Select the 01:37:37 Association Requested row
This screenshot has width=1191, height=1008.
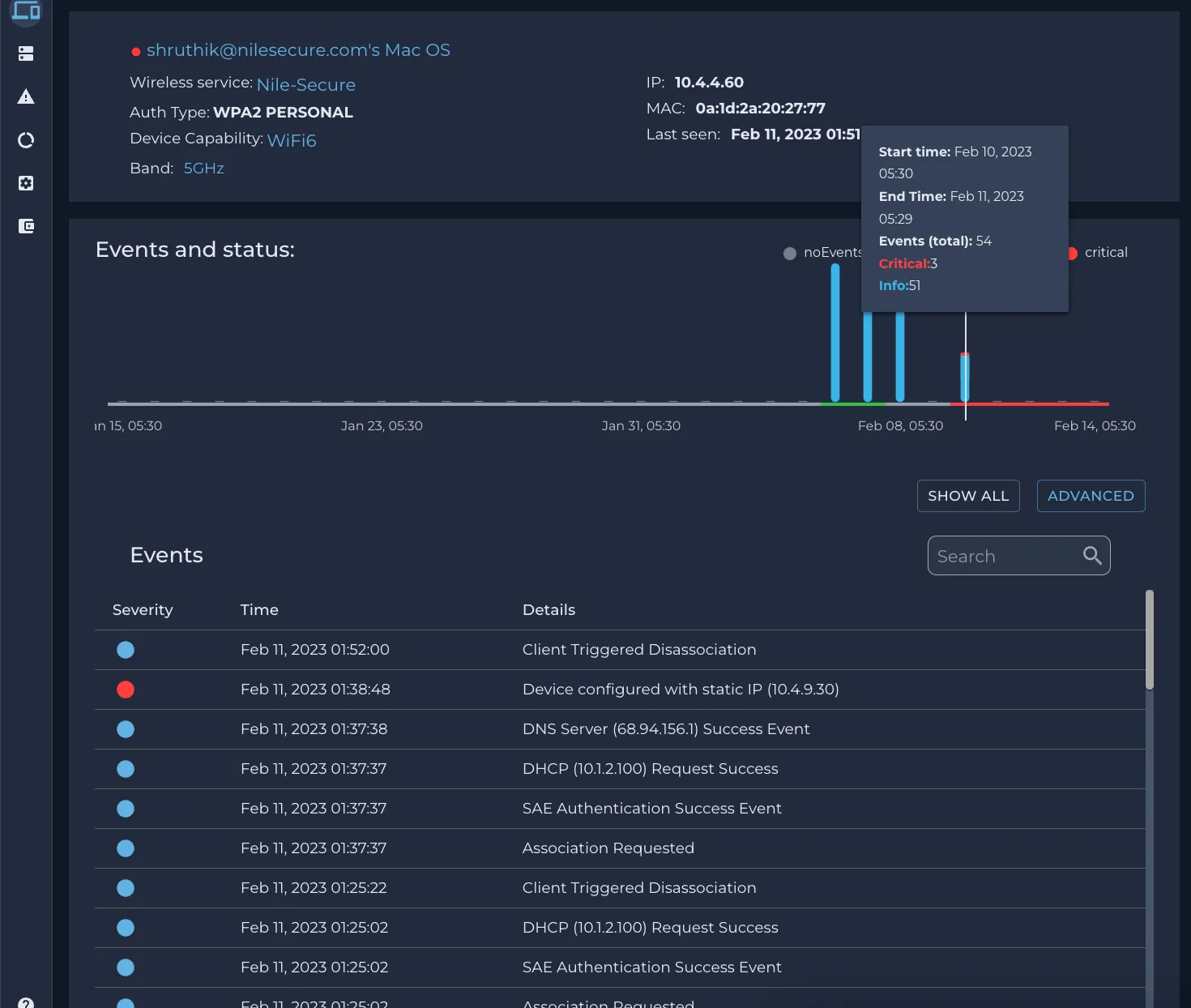620,848
